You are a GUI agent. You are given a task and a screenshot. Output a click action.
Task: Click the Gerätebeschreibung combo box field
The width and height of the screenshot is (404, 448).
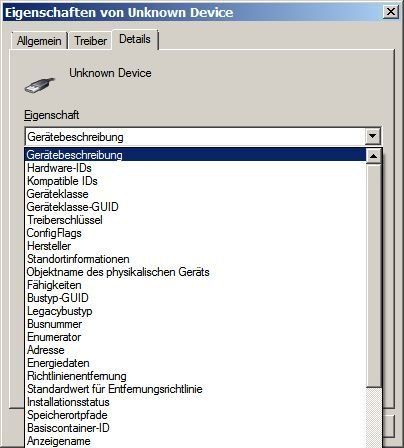click(x=195, y=137)
